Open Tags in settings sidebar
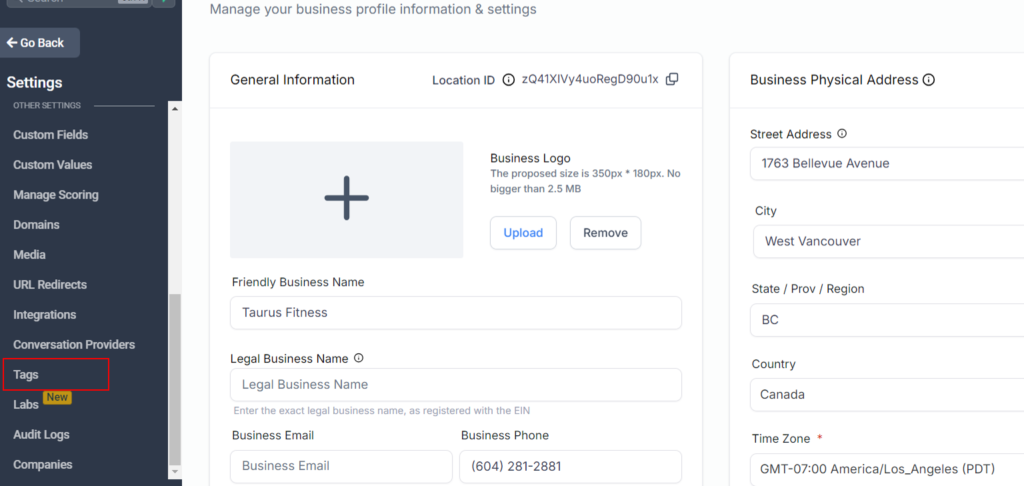 click(x=27, y=375)
